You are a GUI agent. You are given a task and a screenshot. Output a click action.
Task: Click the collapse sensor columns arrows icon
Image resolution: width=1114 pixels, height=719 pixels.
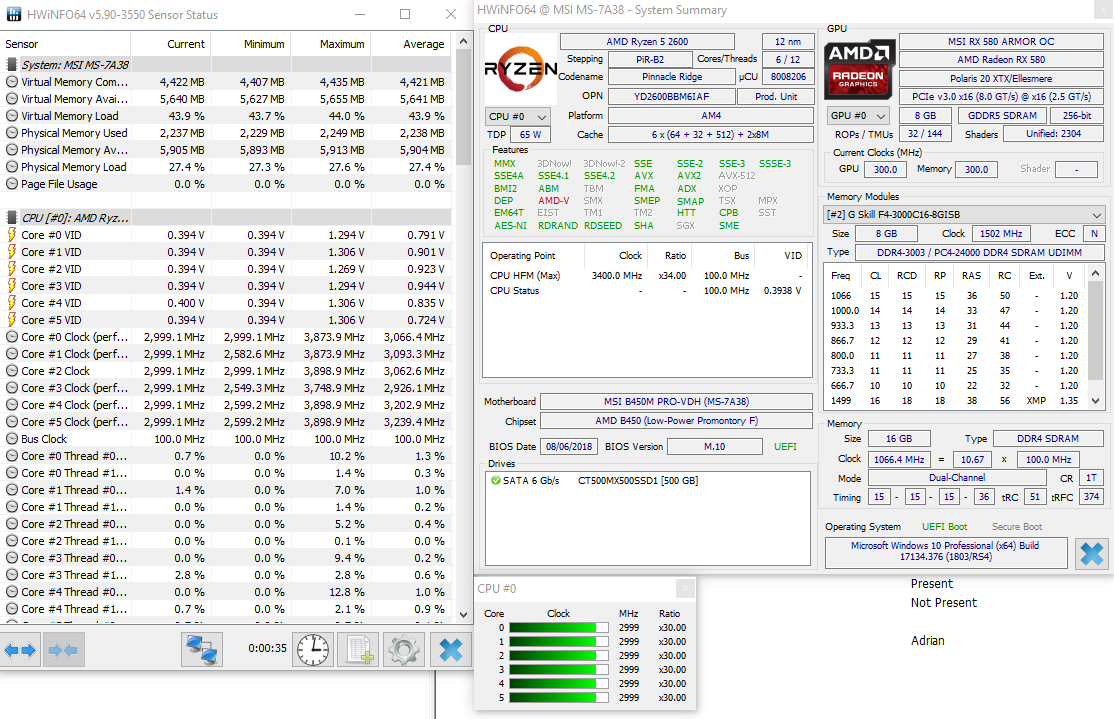point(64,650)
